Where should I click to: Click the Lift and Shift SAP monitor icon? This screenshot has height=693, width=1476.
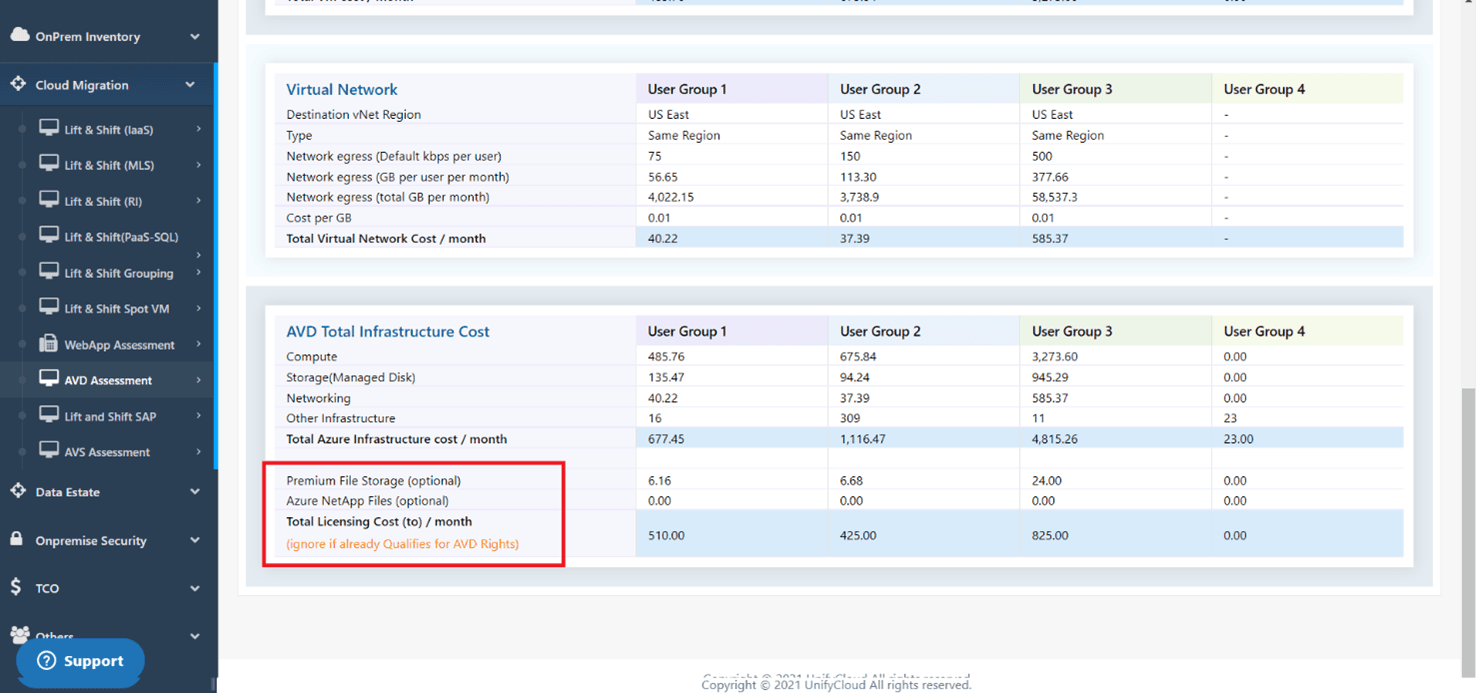(49, 415)
